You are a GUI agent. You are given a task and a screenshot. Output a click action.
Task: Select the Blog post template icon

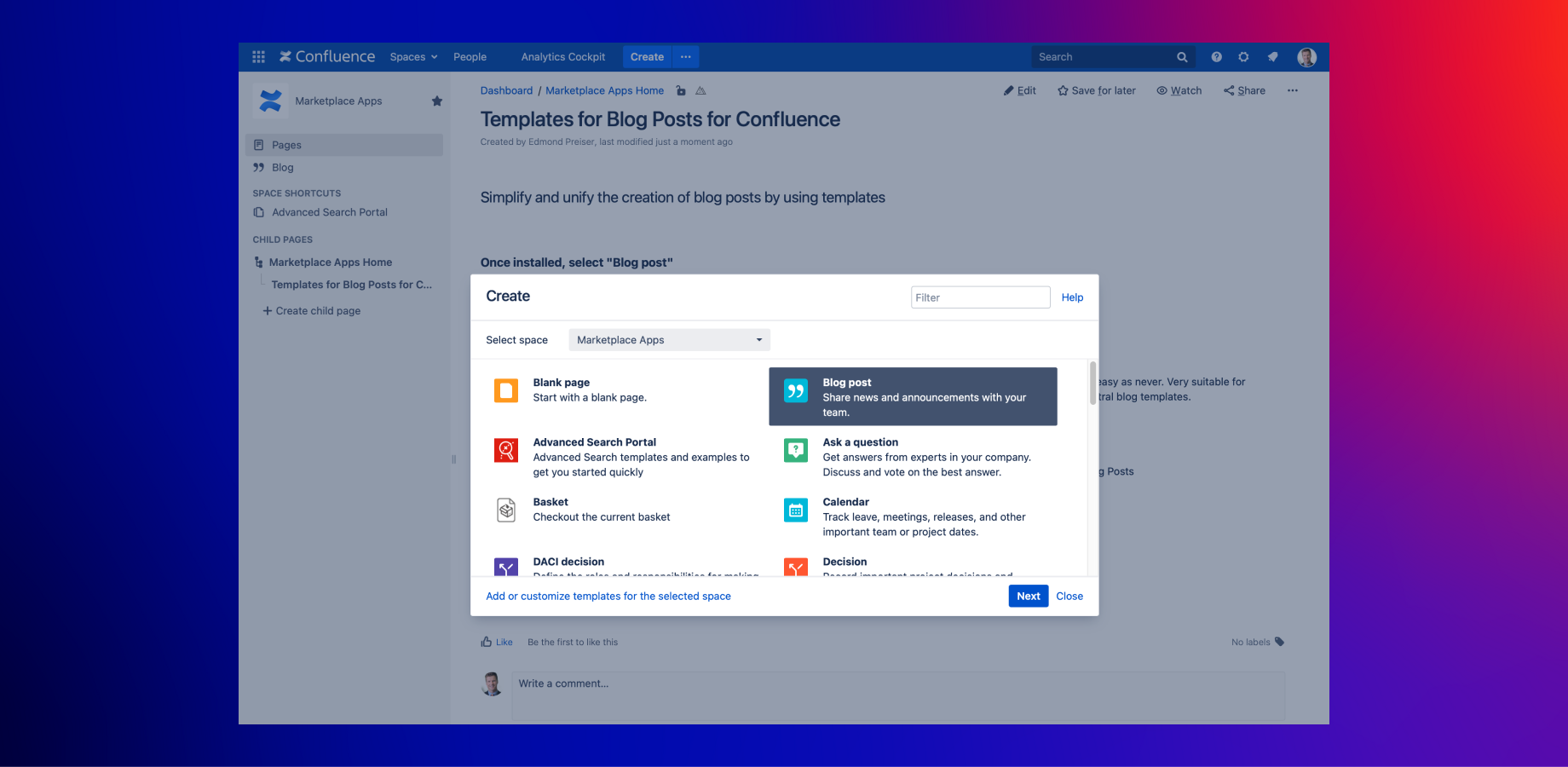pos(796,390)
